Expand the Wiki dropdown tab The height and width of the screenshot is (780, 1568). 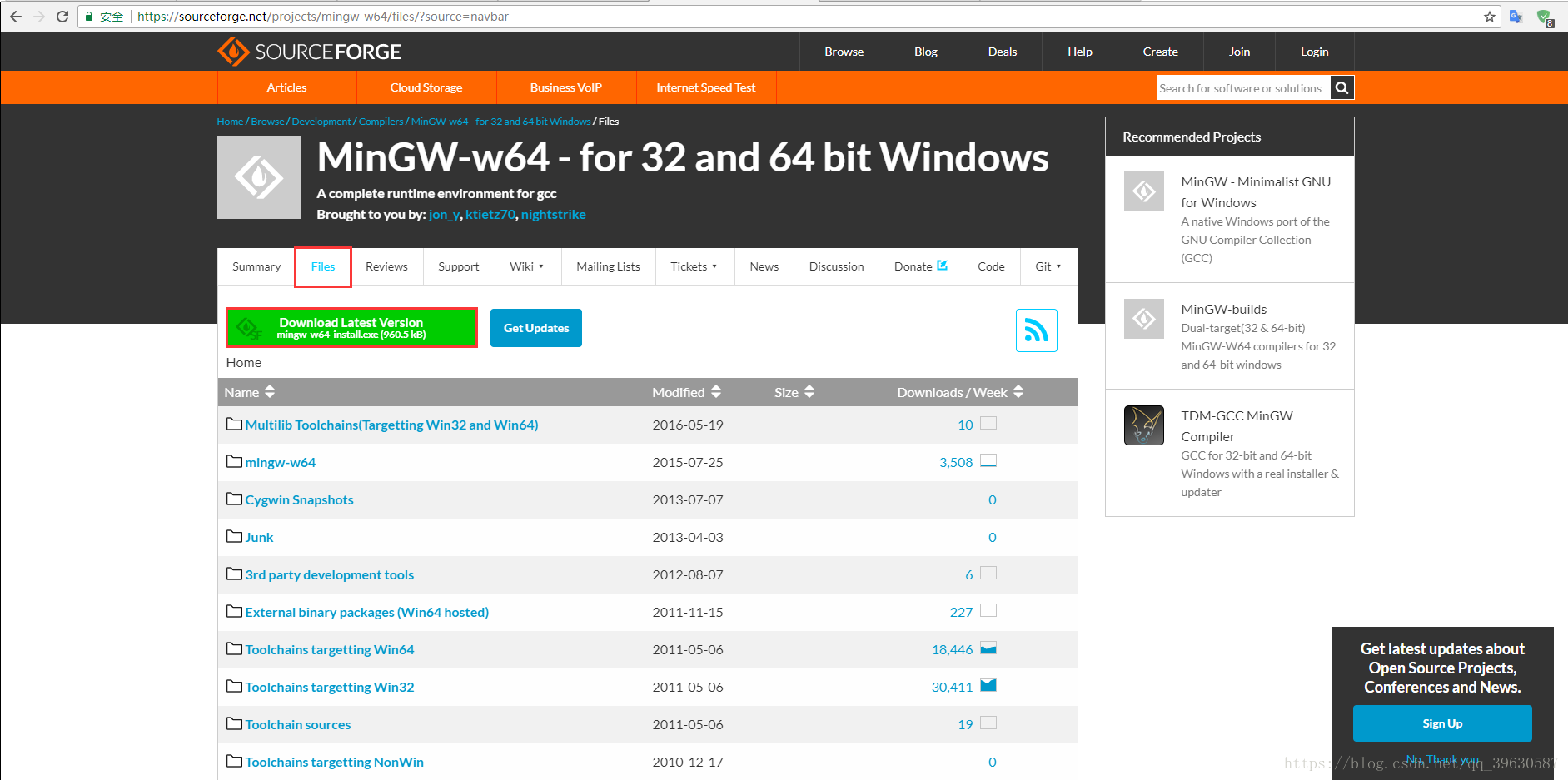[x=527, y=266]
